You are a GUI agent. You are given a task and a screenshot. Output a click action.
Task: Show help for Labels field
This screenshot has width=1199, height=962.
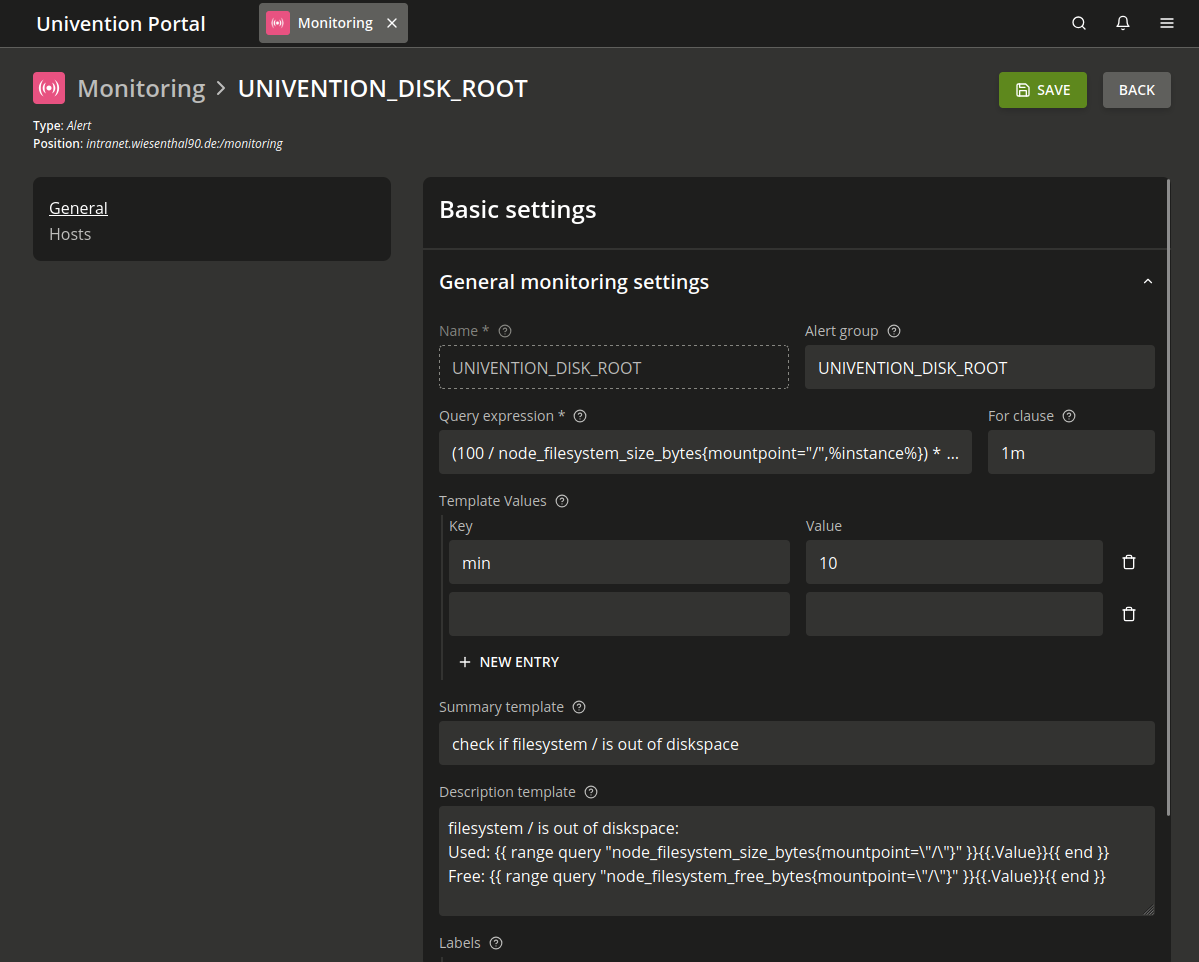point(496,943)
